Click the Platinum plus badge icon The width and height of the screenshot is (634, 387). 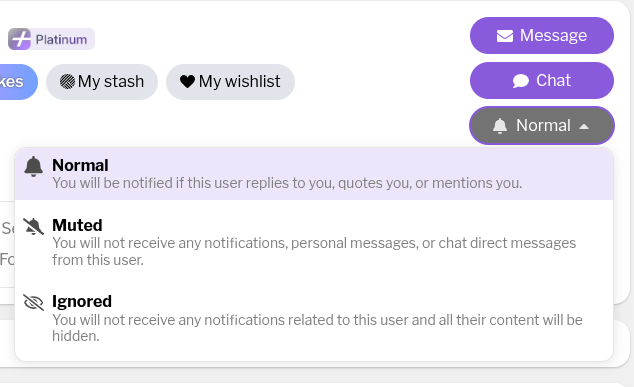point(19,39)
